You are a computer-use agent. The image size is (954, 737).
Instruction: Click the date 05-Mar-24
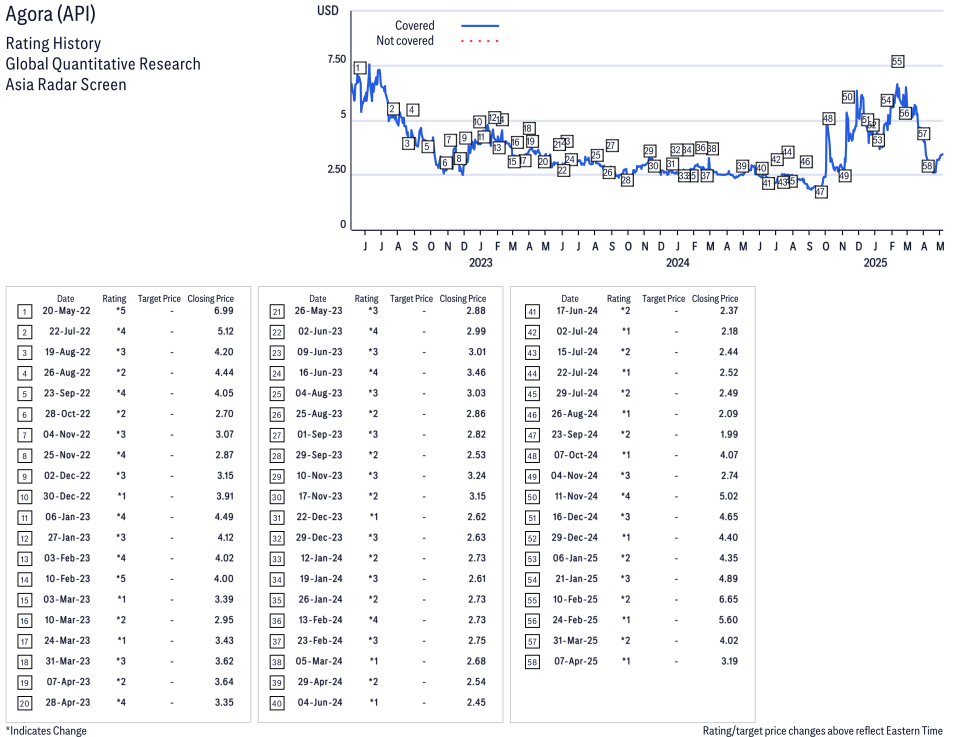319,662
